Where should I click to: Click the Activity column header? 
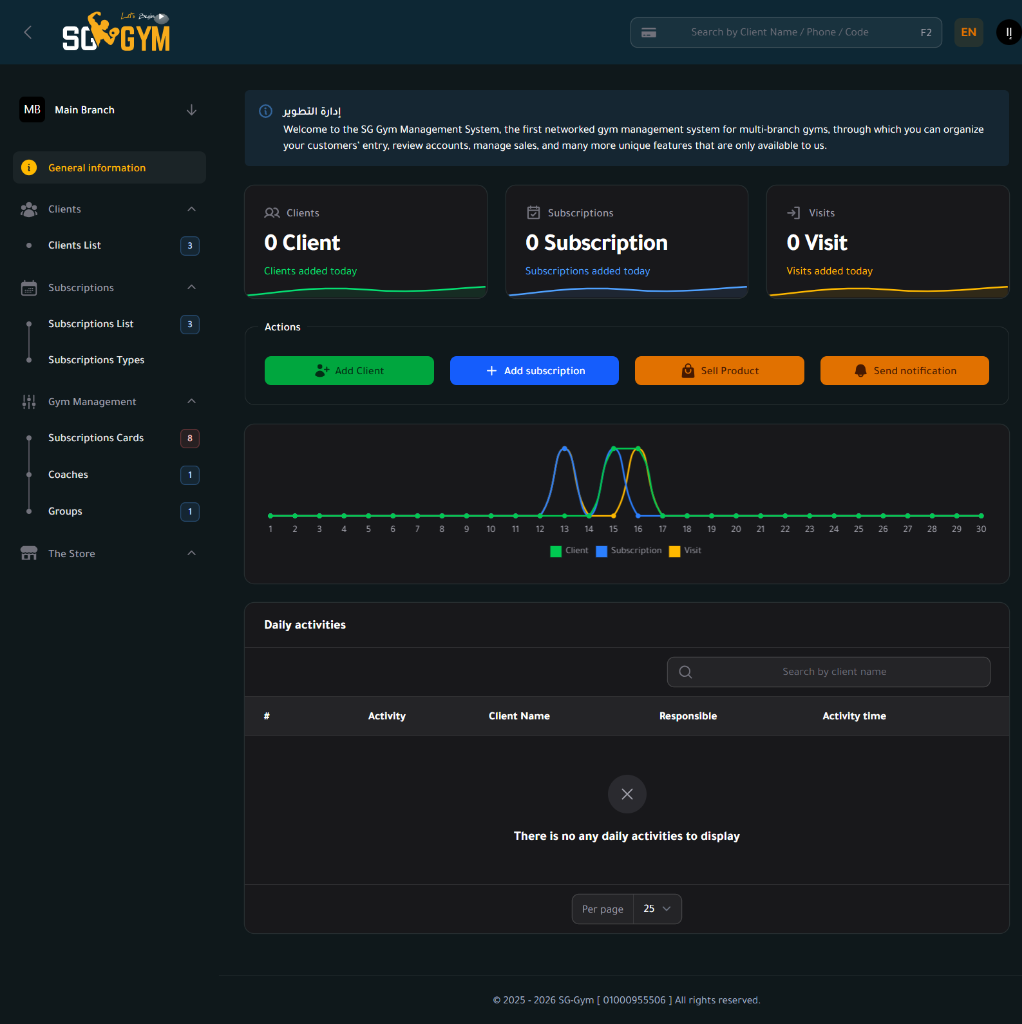[387, 716]
